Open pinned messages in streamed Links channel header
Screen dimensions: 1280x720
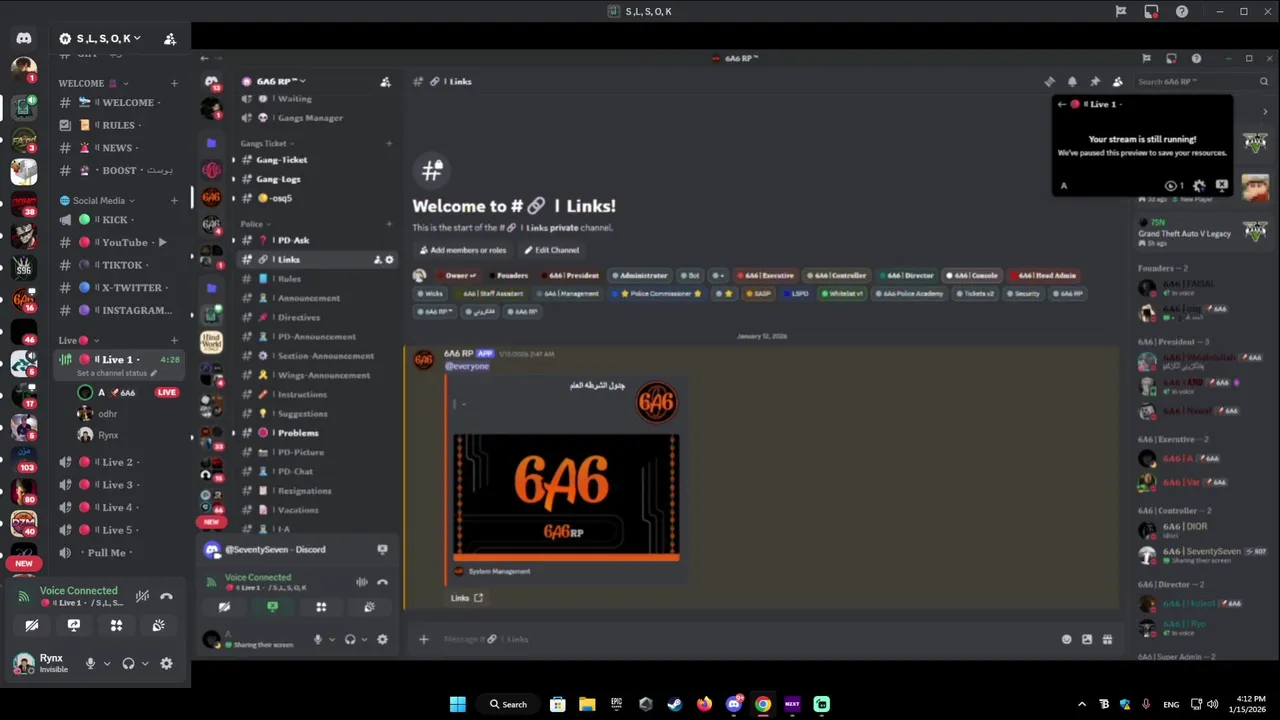click(x=1095, y=82)
